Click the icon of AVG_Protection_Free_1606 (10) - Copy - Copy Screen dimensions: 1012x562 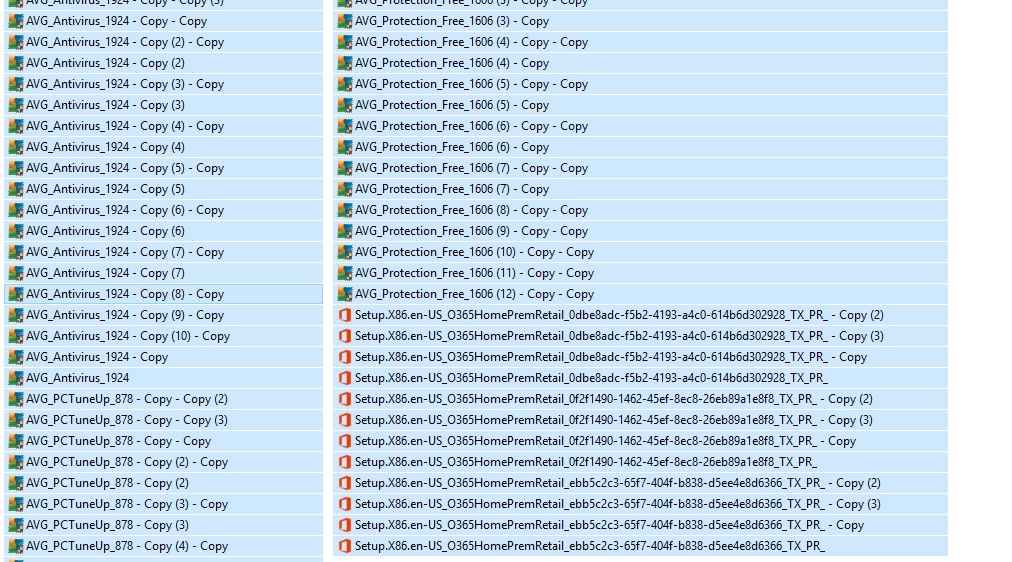(x=345, y=252)
